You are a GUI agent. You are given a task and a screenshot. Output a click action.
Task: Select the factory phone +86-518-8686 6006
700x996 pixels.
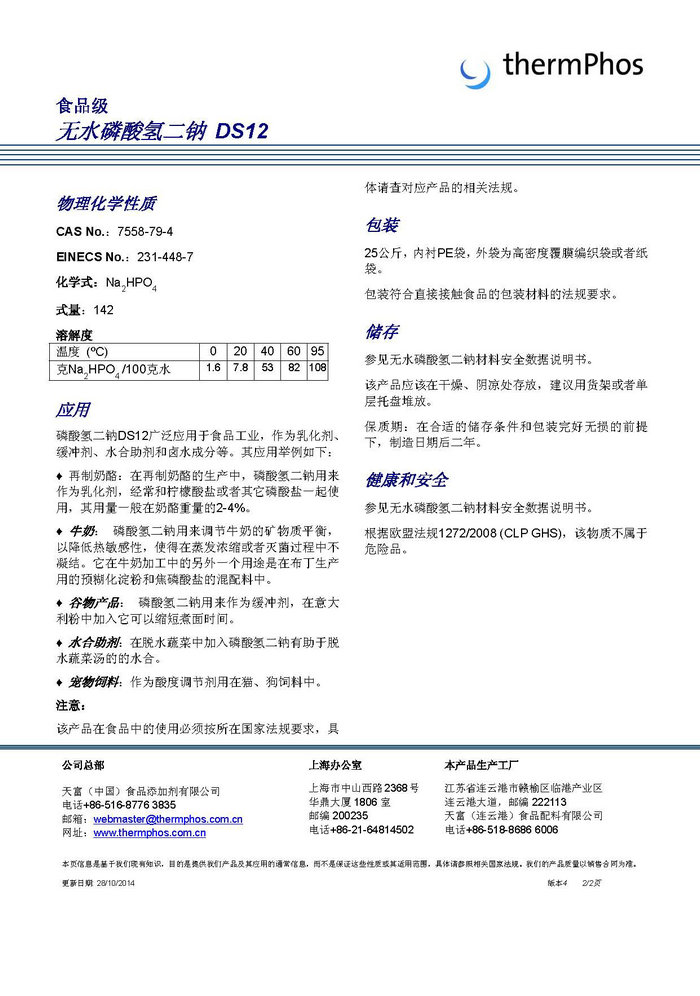512,830
